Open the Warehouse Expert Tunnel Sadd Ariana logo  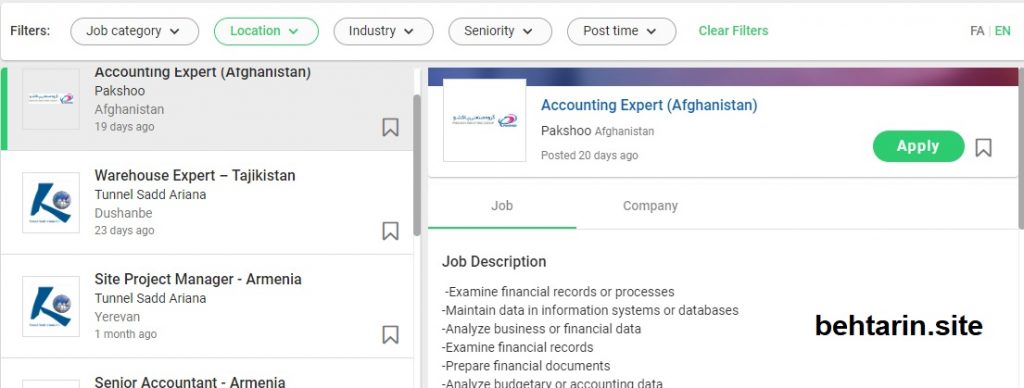[x=51, y=202]
